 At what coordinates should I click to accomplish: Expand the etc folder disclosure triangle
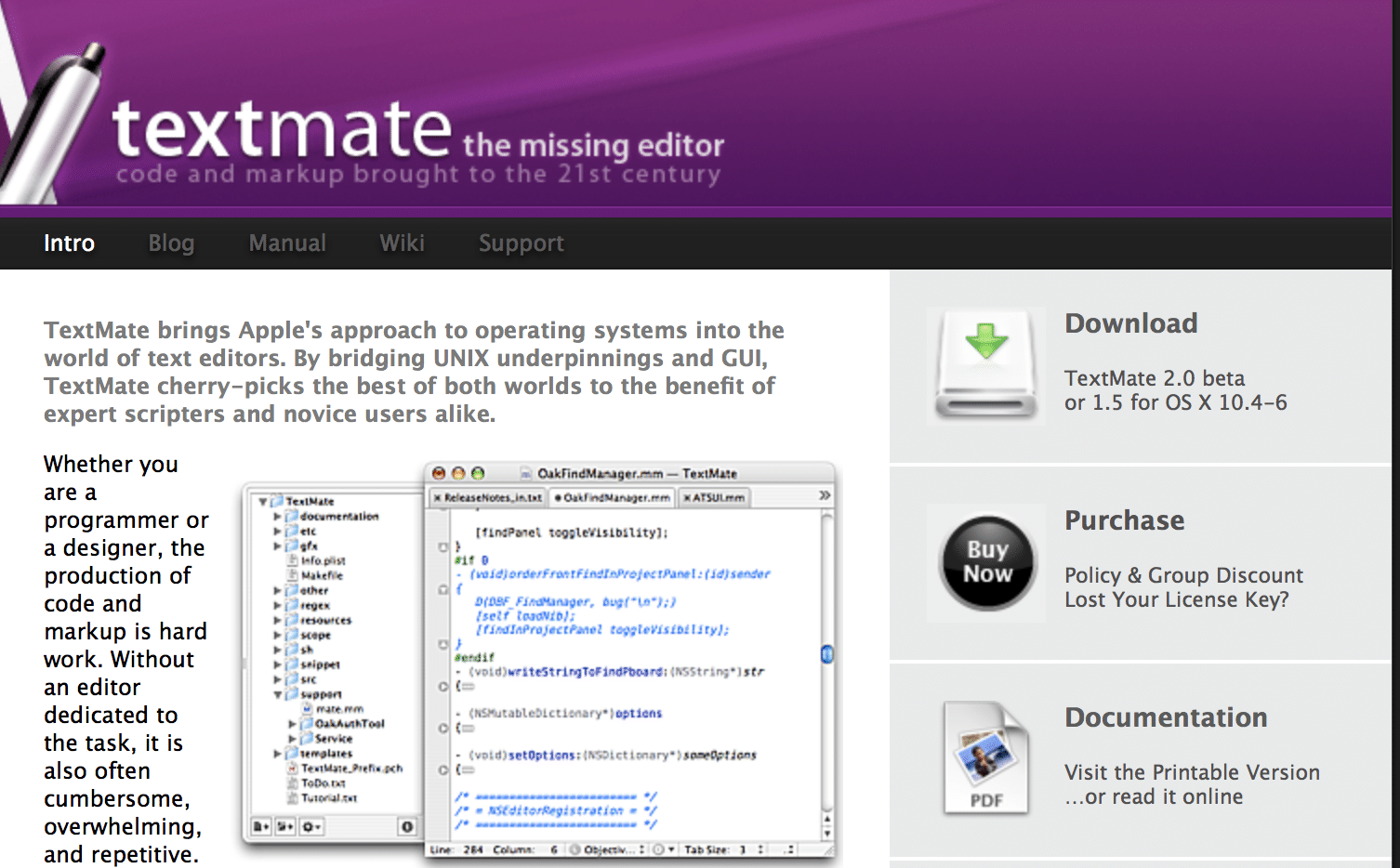click(277, 531)
